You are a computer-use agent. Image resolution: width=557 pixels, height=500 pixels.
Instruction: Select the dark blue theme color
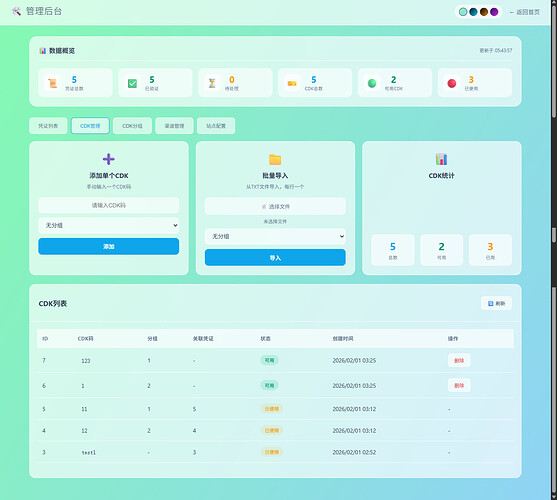coord(473,12)
